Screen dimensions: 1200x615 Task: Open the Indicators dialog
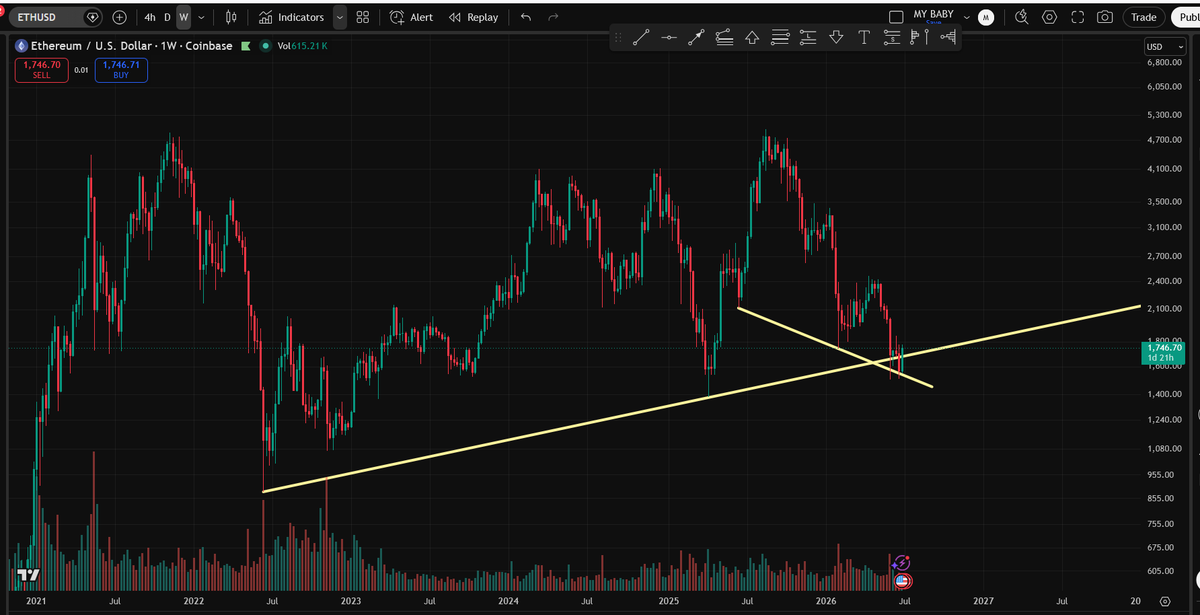click(291, 17)
